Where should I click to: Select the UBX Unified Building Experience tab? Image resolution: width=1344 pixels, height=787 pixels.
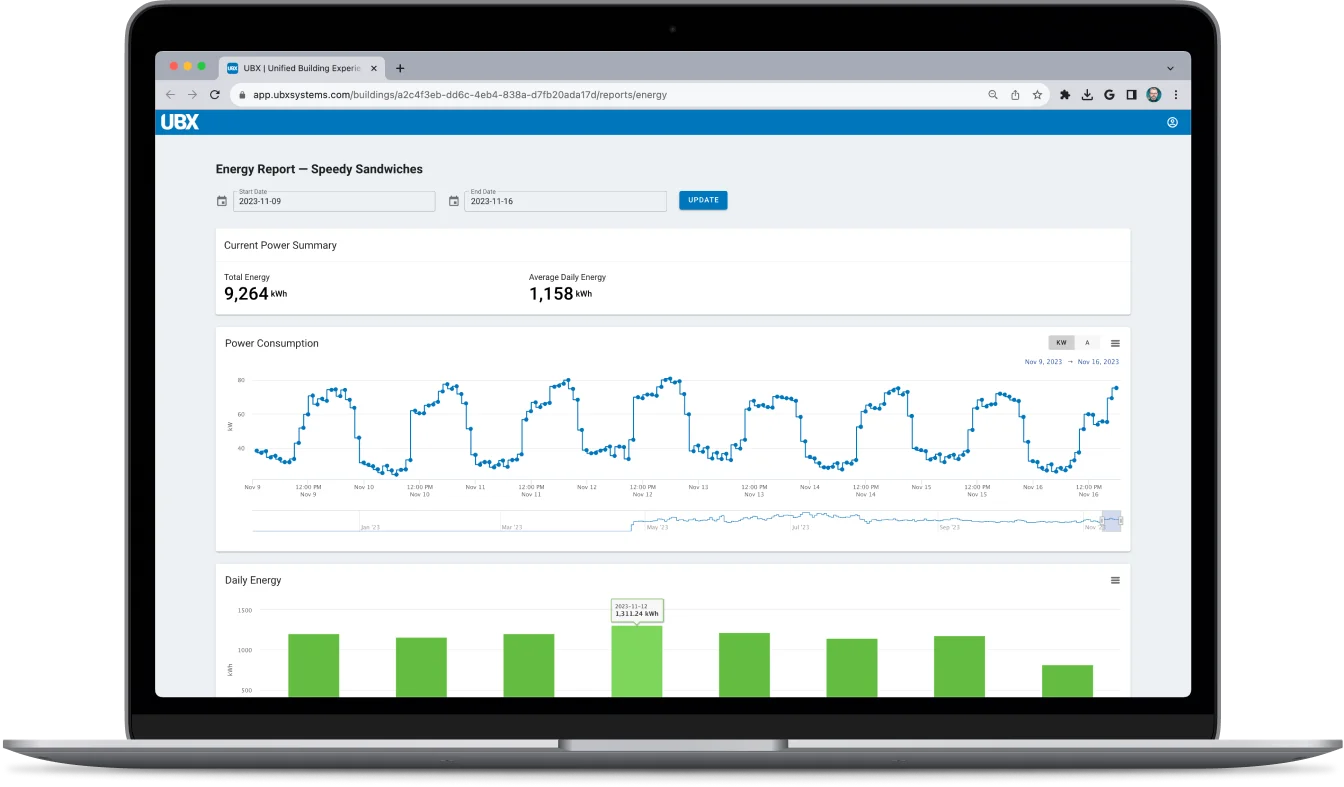tap(302, 68)
